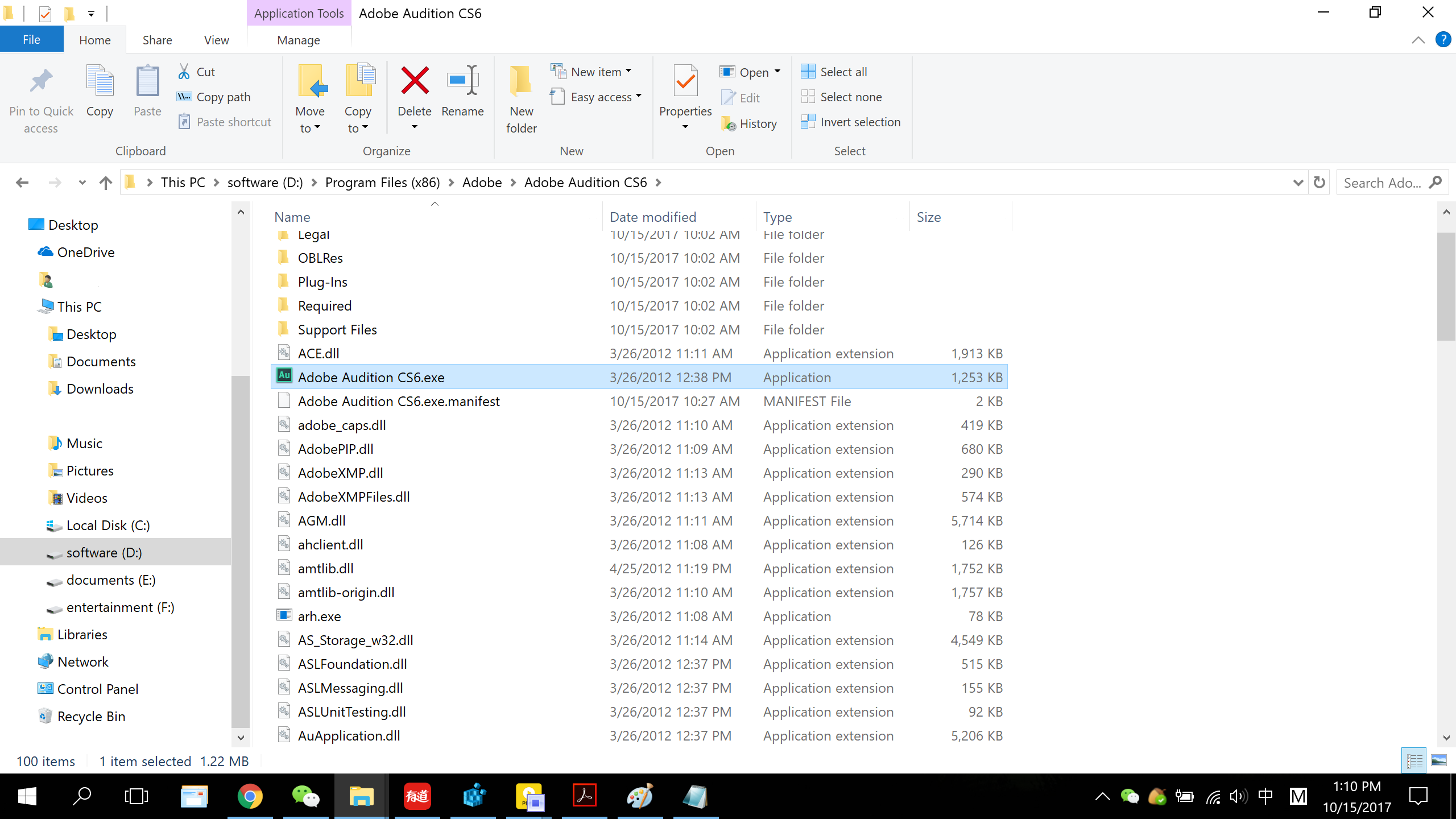The height and width of the screenshot is (819, 1456).
Task: Click the navigation pane scrollbar down arrow
Action: [241, 738]
